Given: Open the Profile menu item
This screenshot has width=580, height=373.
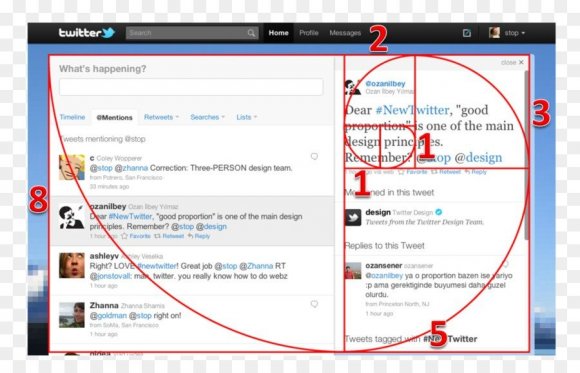Looking at the screenshot, I should (309, 33).
